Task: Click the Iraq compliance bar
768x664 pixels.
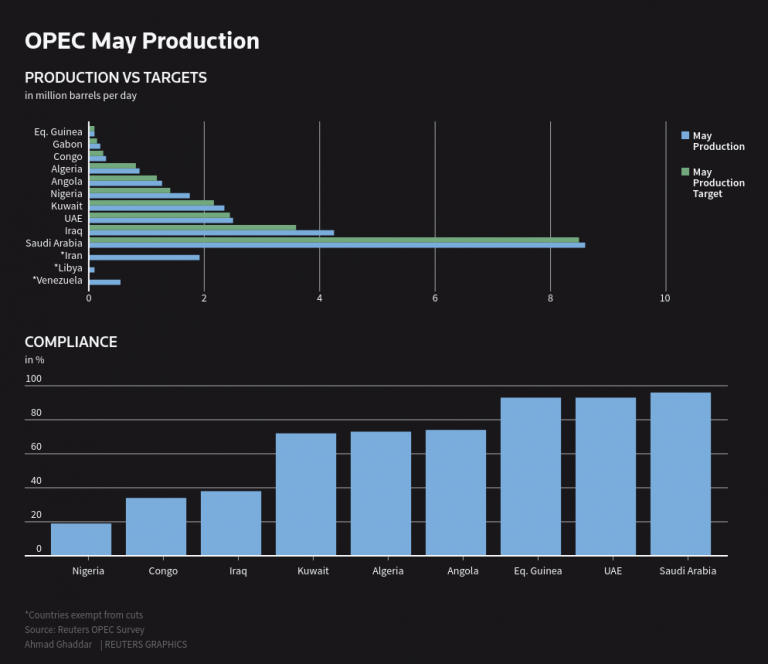Action: click(231, 523)
